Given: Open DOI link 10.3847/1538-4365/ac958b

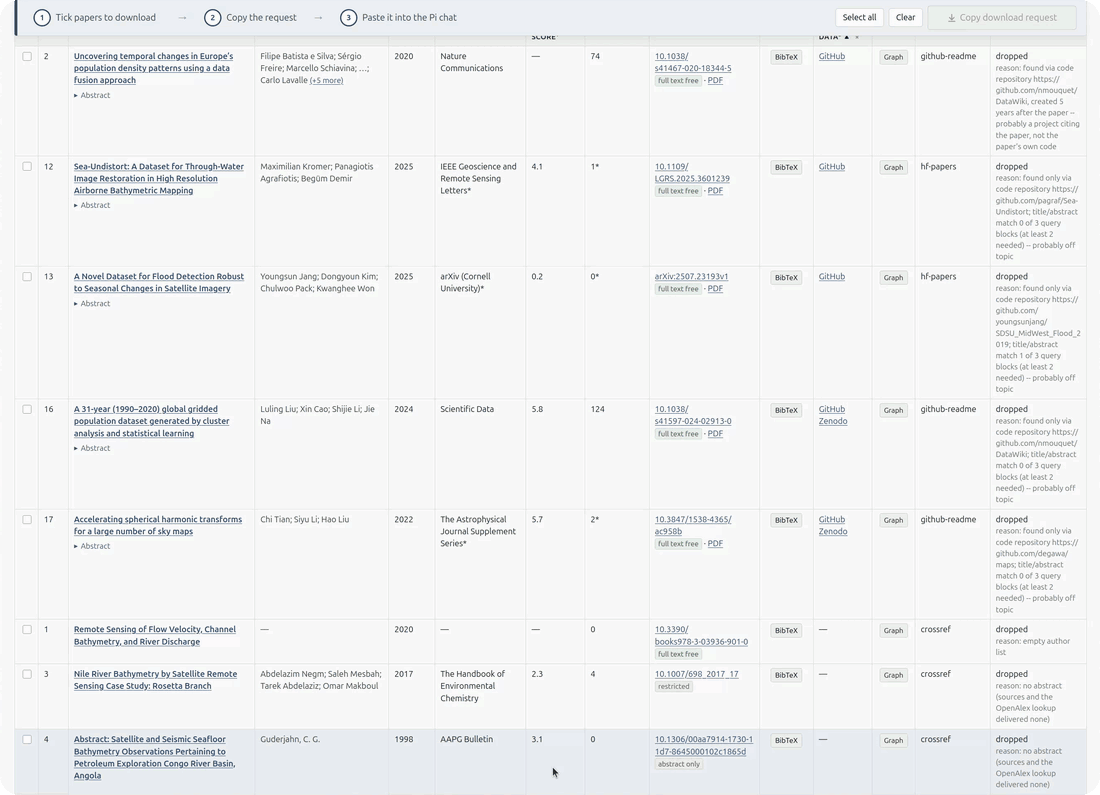Looking at the screenshot, I should click(x=692, y=525).
